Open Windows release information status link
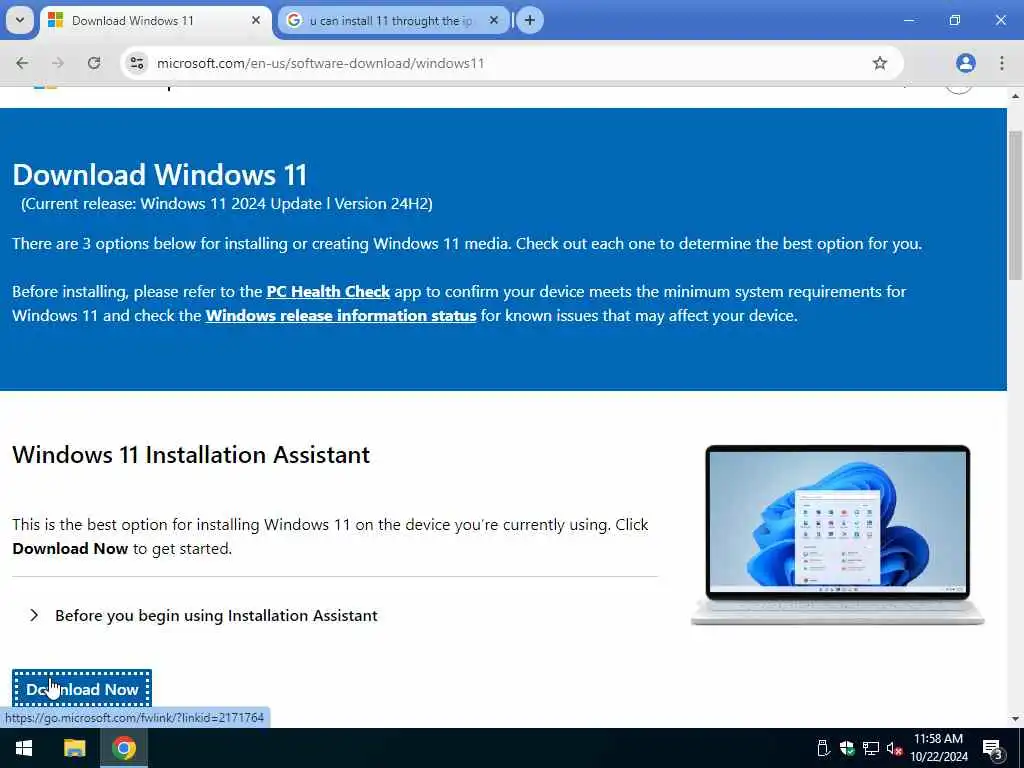 [x=341, y=316]
